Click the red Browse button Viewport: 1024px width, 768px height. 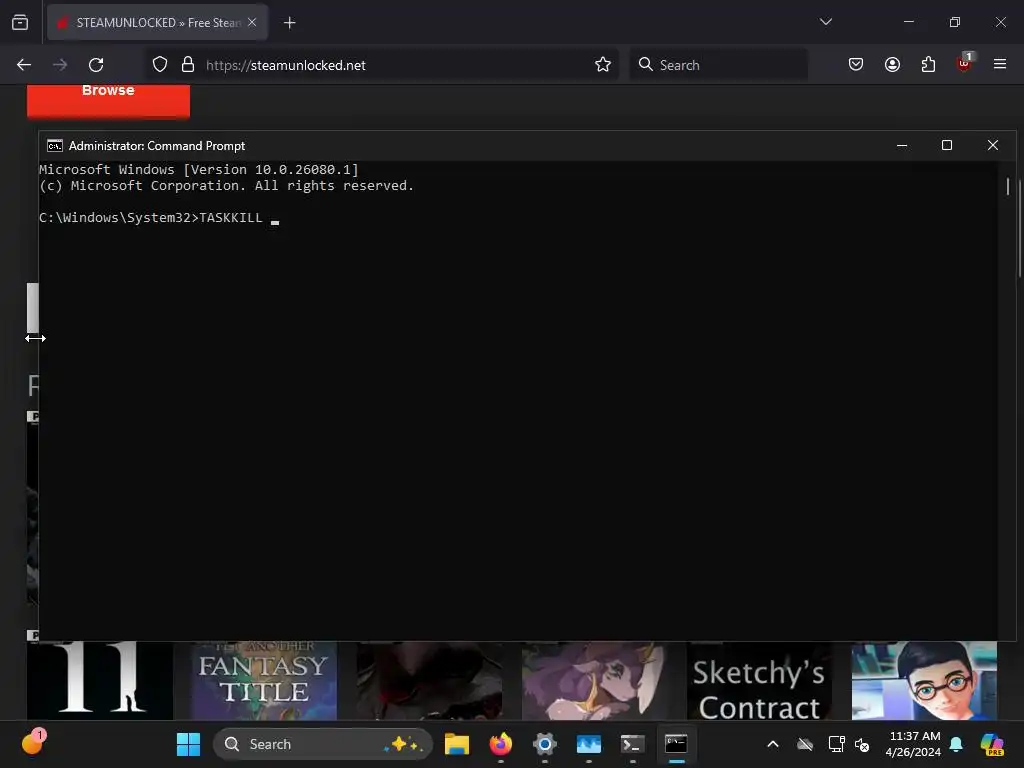tap(108, 99)
